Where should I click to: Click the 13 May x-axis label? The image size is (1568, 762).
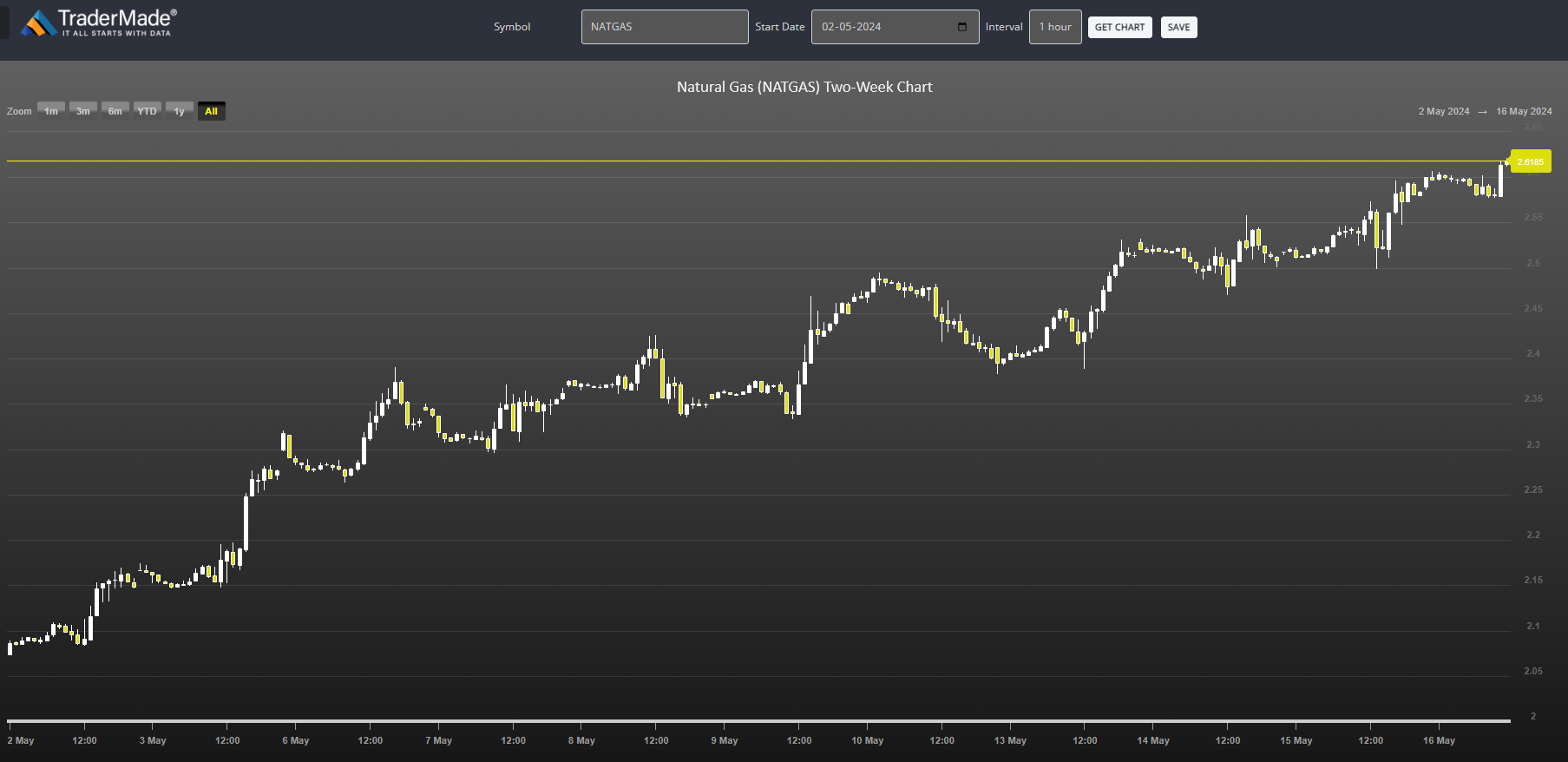coord(1010,740)
